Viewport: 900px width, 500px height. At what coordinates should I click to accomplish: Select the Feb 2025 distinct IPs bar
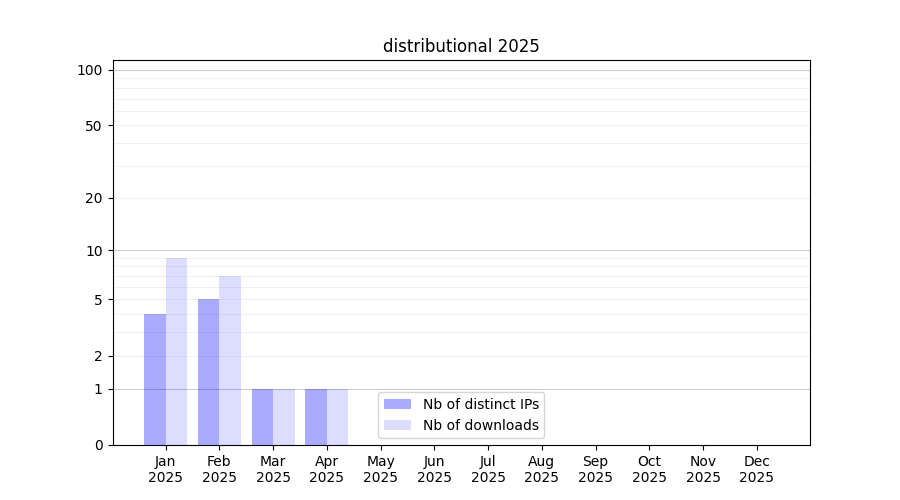[208, 372]
